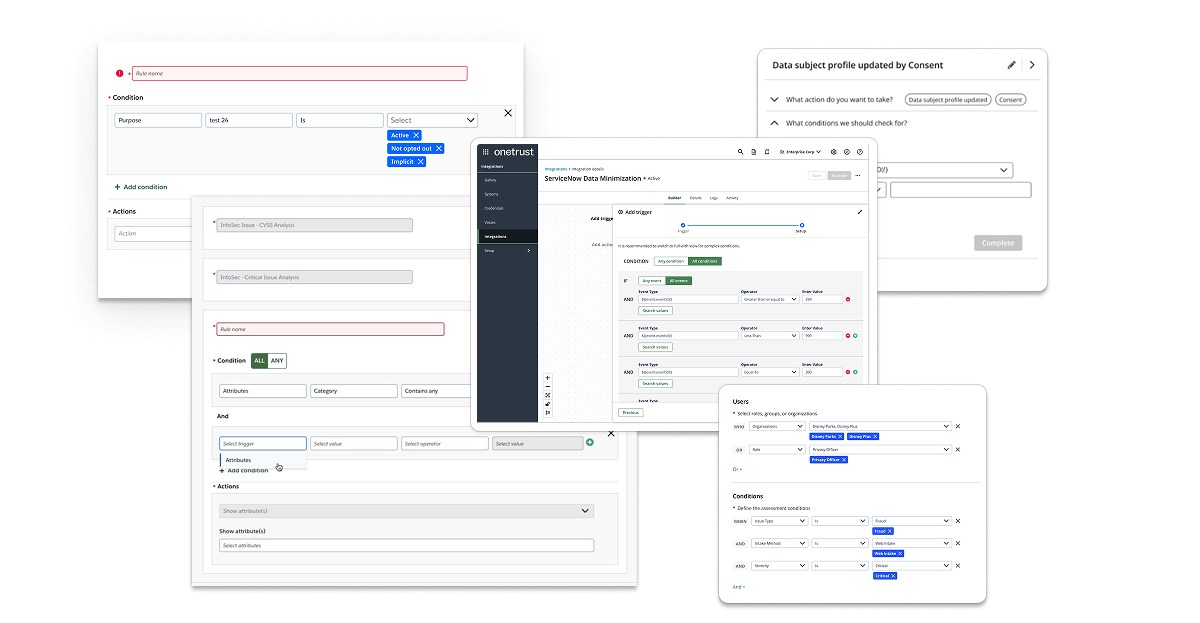Switch to the Details tab
The width and height of the screenshot is (1200, 623).
(696, 198)
